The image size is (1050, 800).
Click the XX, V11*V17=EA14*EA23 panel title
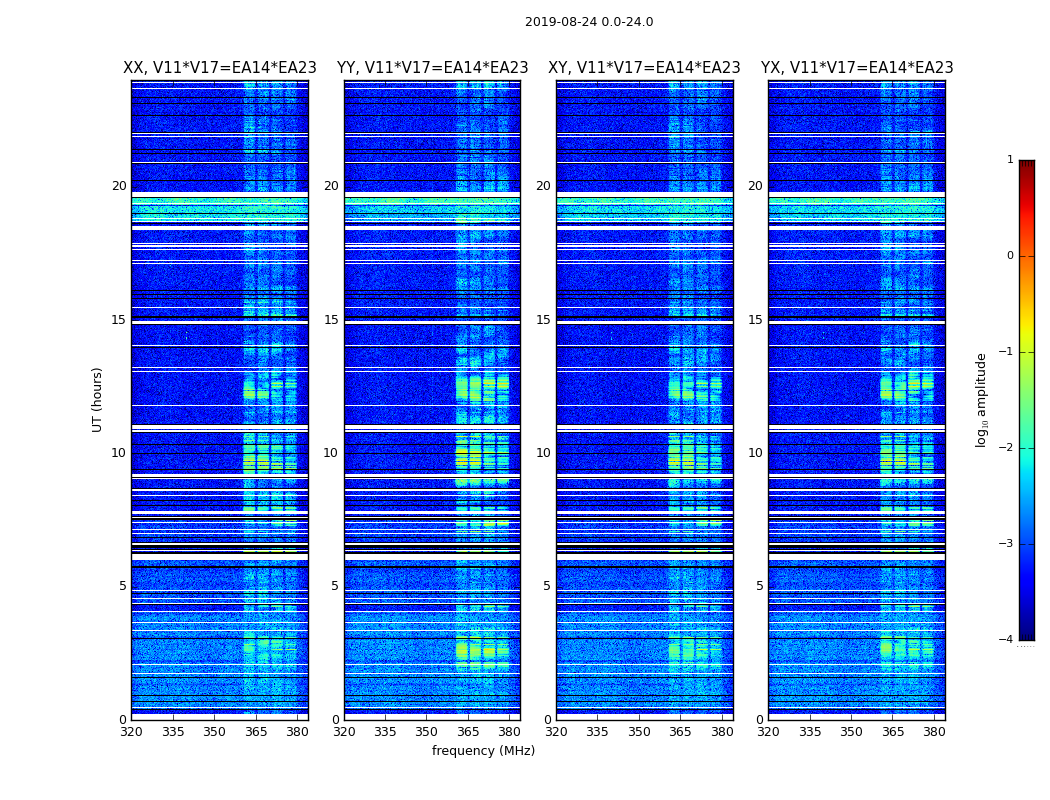[x=220, y=68]
